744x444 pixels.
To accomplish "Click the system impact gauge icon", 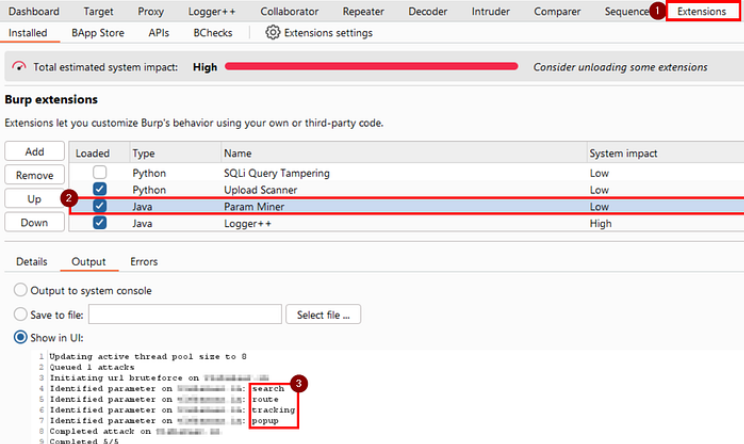I will point(19,67).
